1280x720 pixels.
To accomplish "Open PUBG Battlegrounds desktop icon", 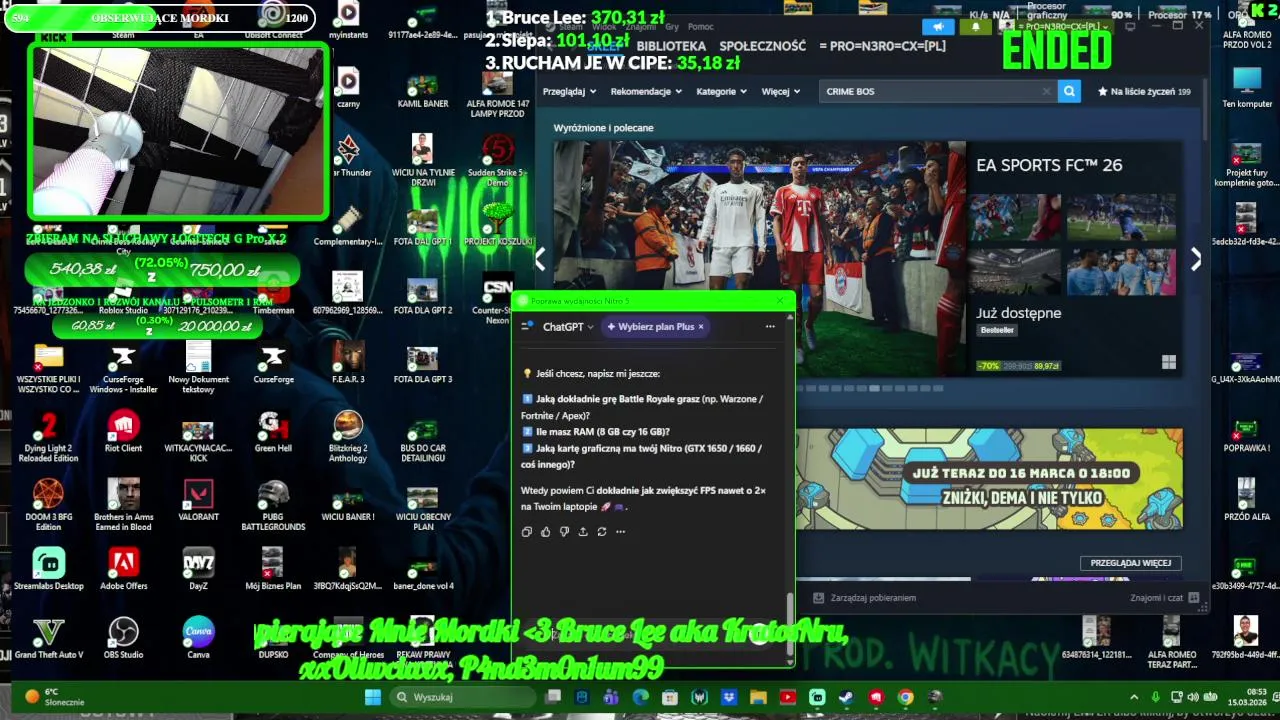I will click(273, 505).
